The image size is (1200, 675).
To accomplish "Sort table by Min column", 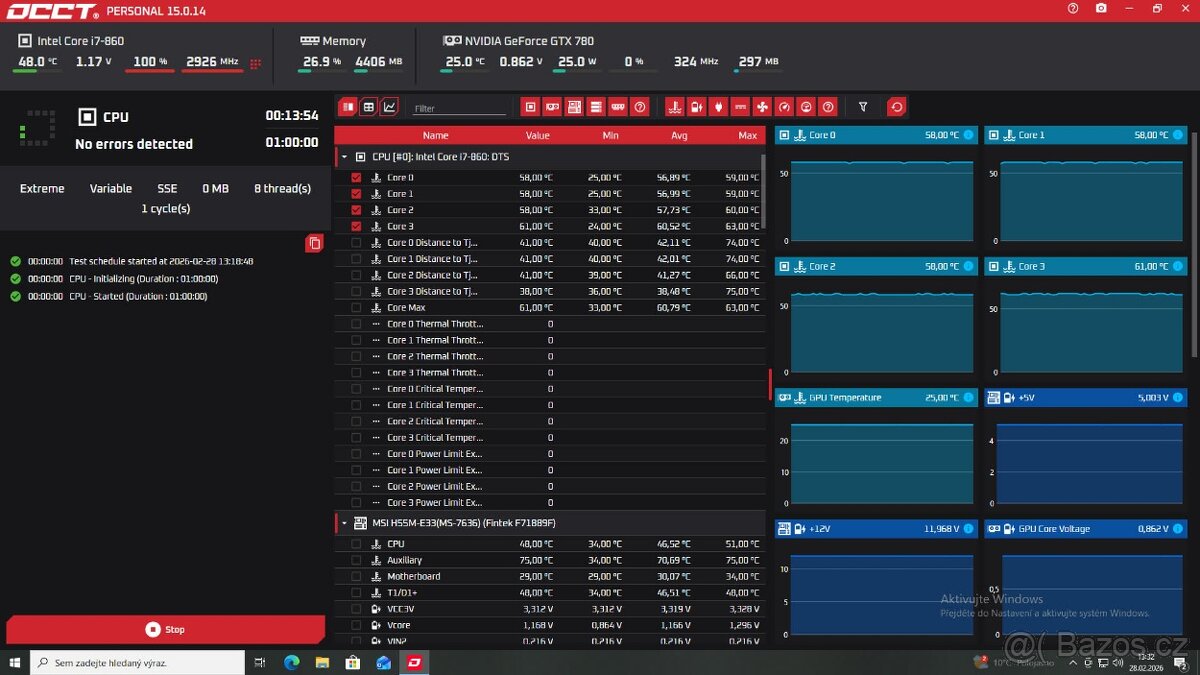I will tap(610, 135).
